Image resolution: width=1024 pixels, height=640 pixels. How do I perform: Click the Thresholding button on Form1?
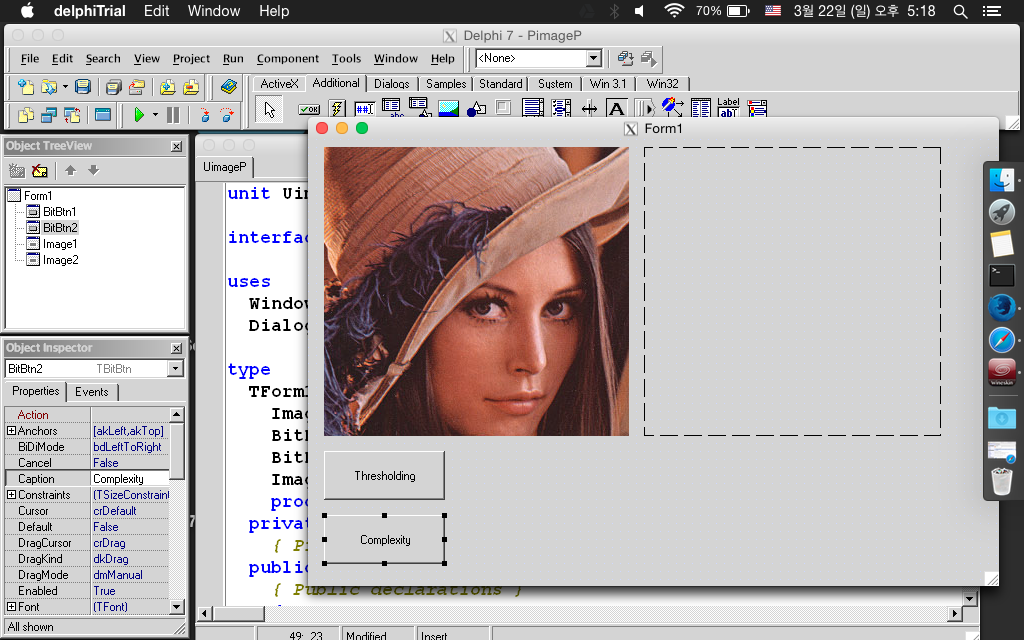pyautogui.click(x=384, y=476)
